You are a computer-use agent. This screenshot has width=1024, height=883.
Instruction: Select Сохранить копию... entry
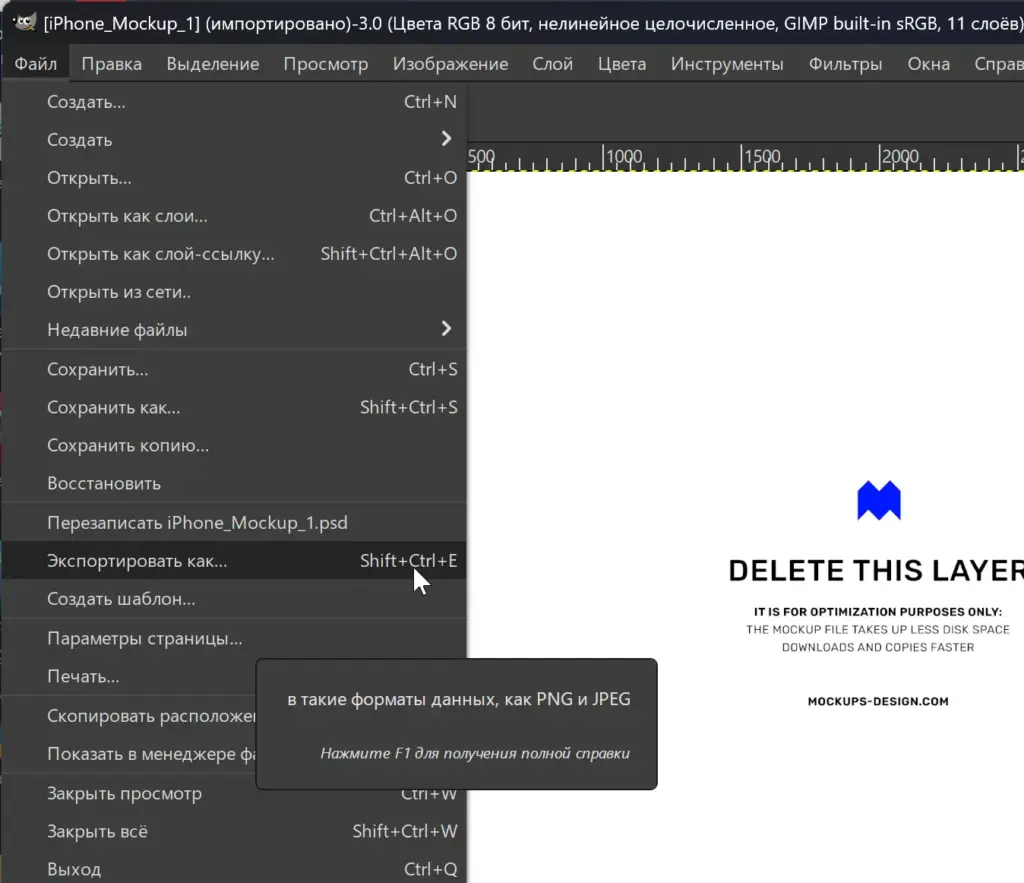[x=234, y=445]
